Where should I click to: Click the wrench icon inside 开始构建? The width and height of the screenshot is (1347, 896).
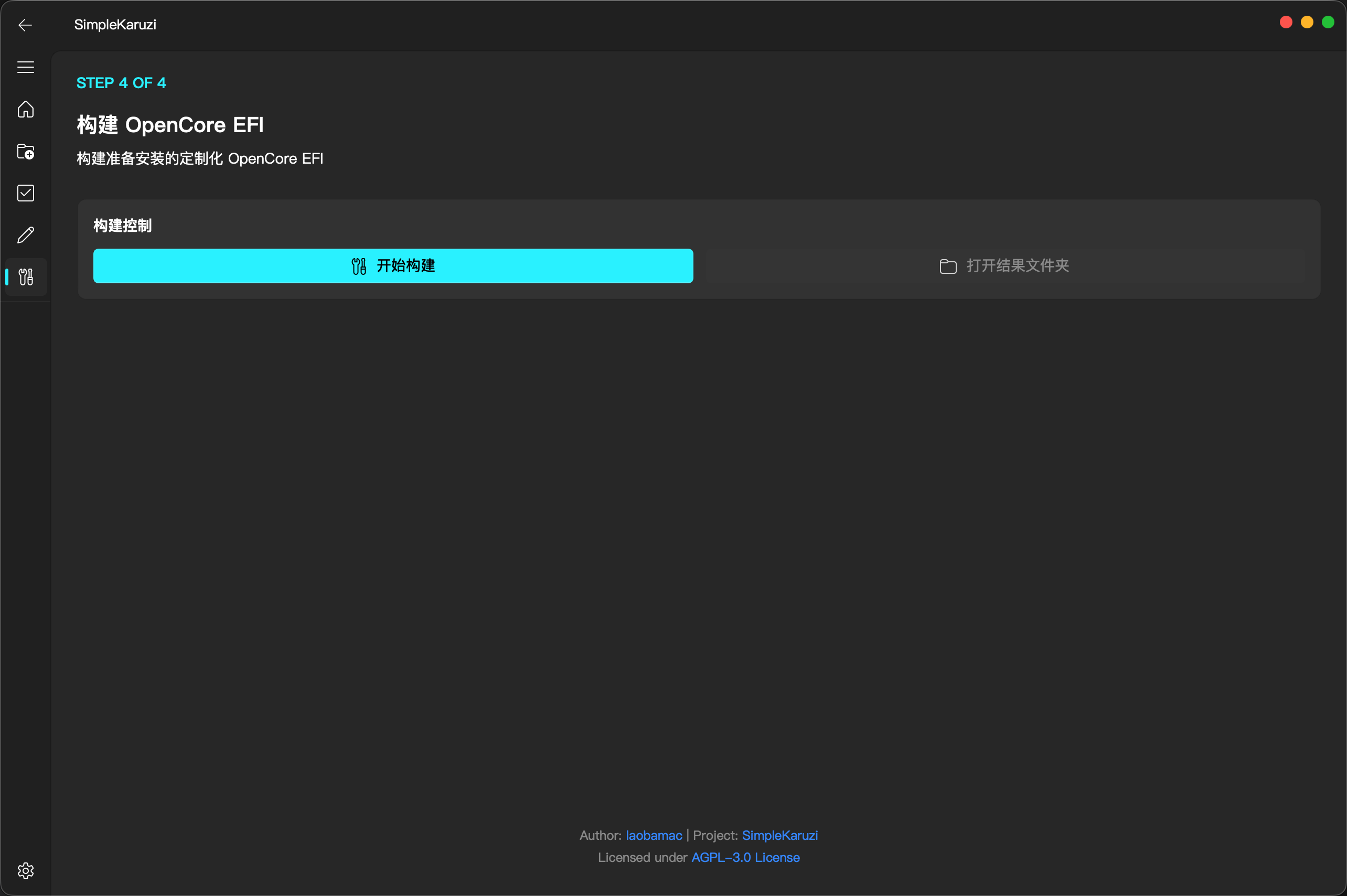click(x=359, y=266)
